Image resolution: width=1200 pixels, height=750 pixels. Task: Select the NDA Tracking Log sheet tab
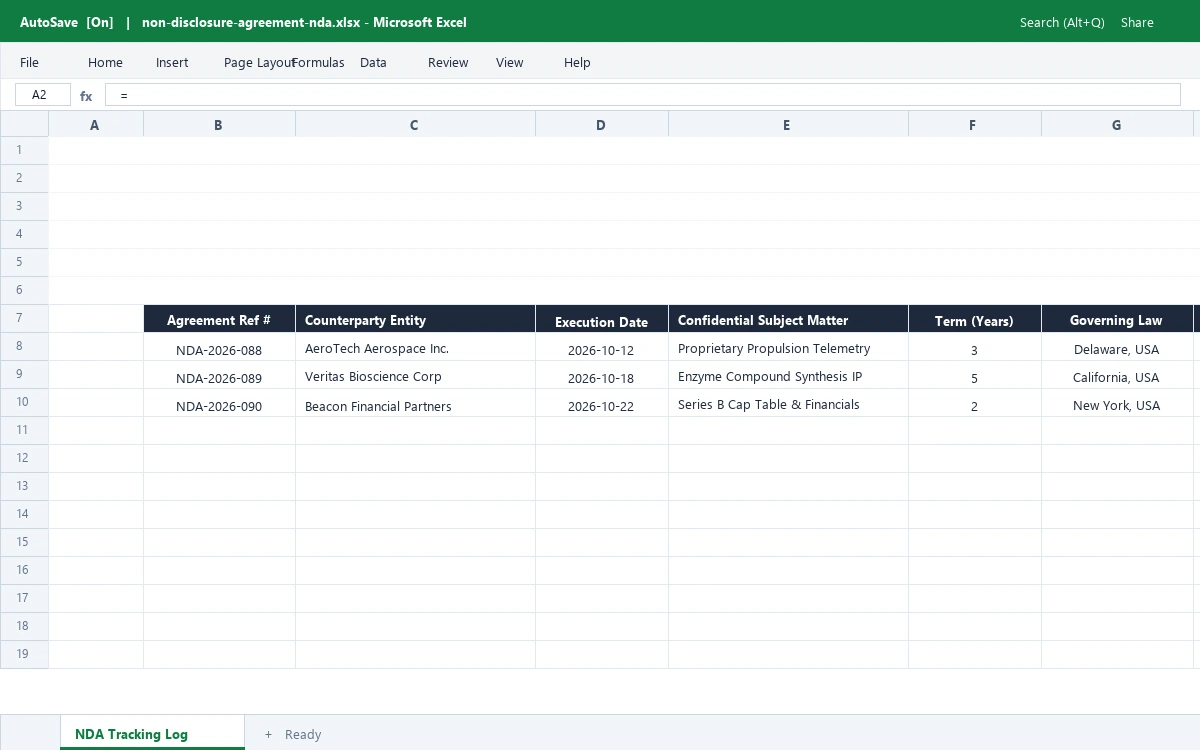(152, 732)
